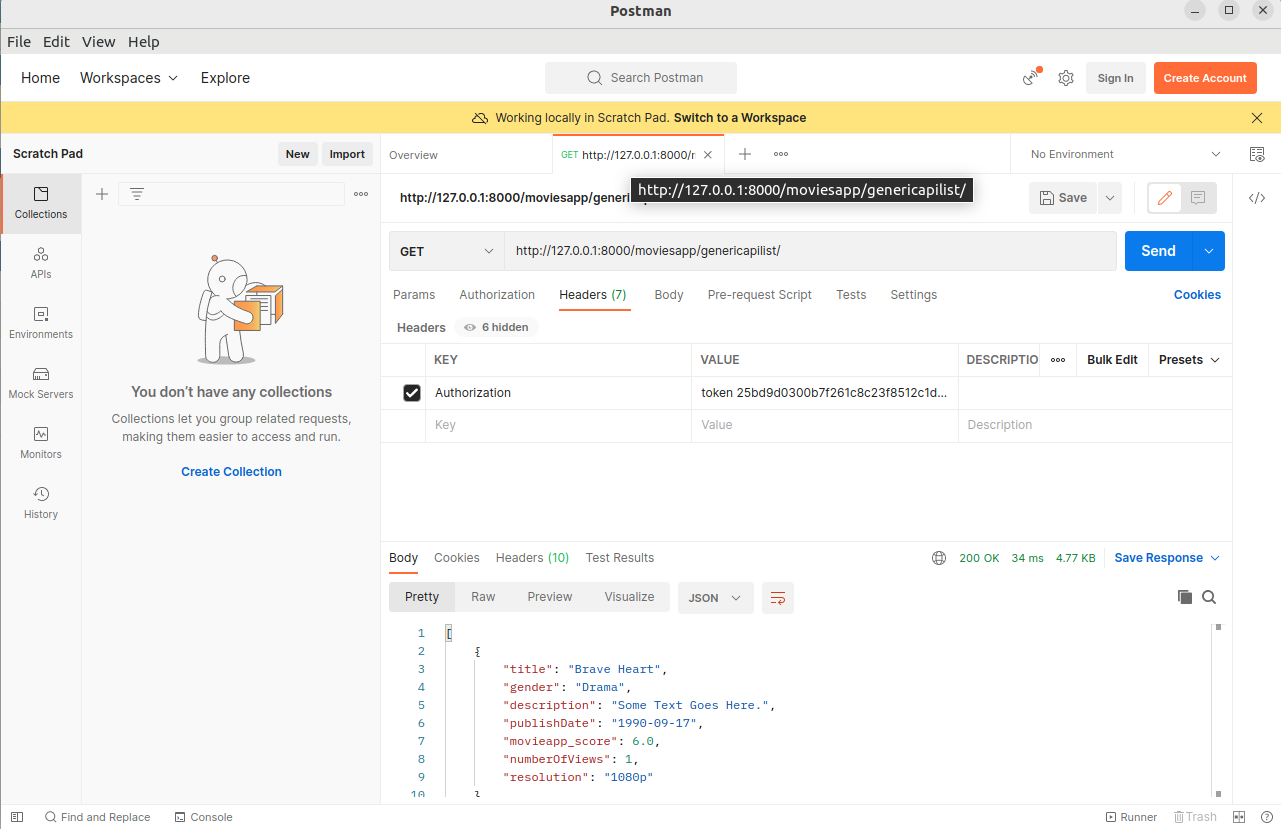Switch to the request Body tab

click(x=669, y=295)
